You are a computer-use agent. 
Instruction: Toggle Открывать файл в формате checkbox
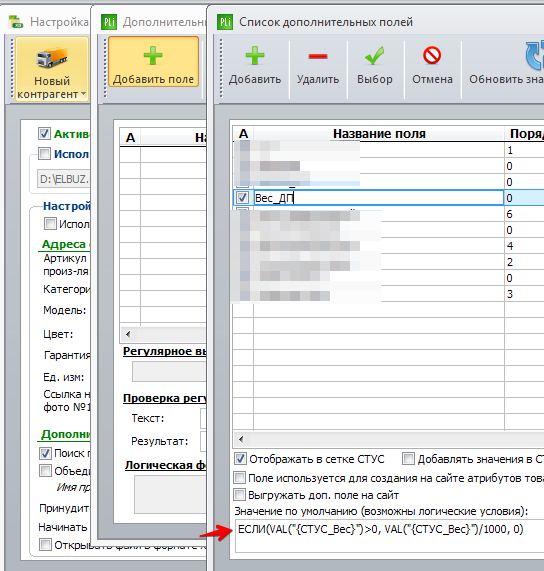(45, 545)
